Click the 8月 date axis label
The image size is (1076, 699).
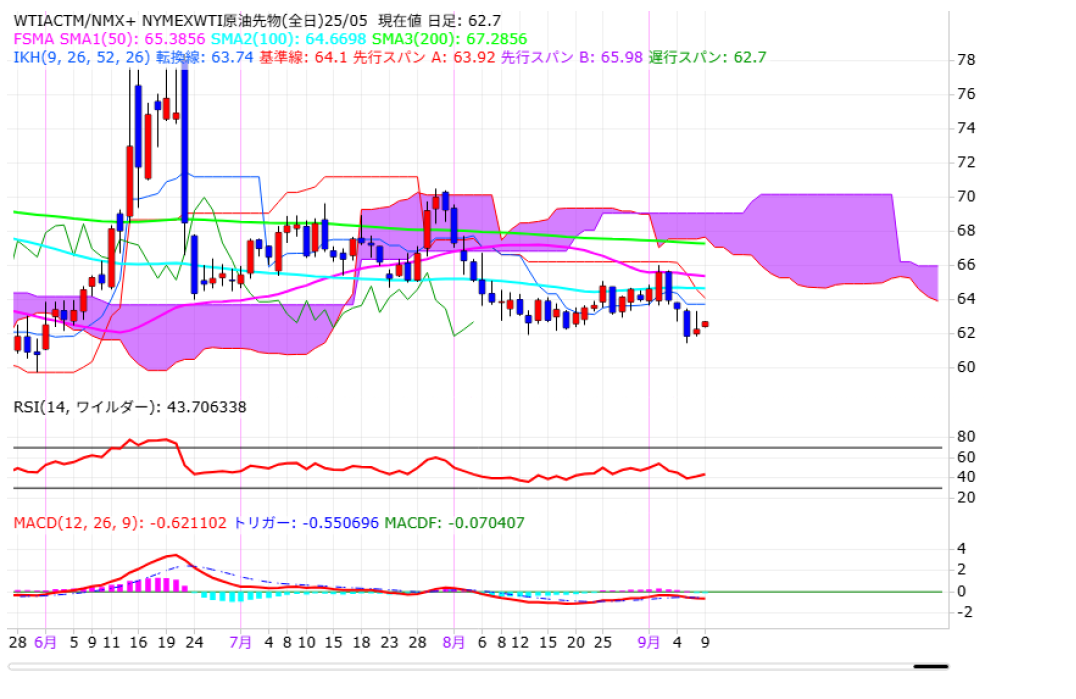point(454,643)
